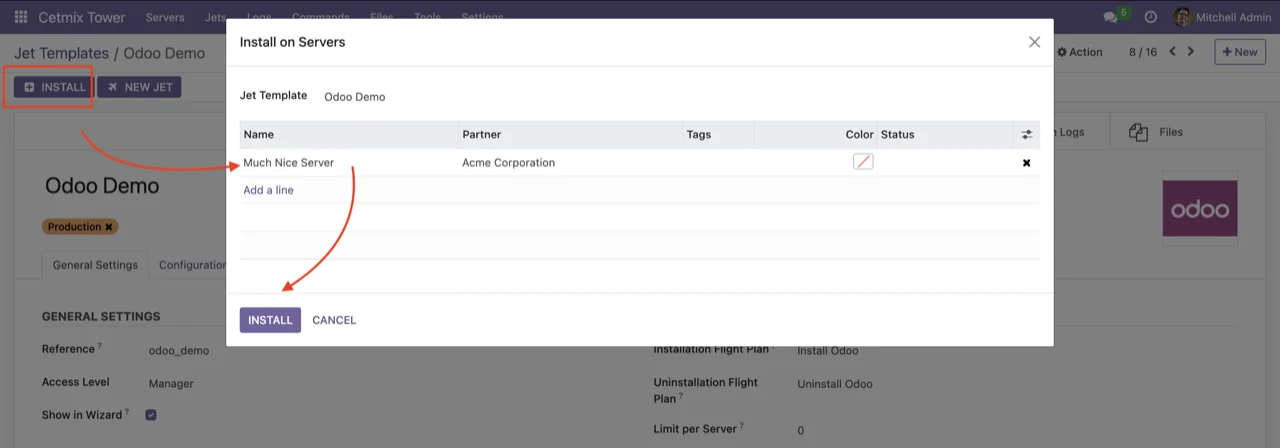Viewport: 1280px width, 448px height.
Task: Pick color for Much Nice Server
Action: pyautogui.click(x=863, y=161)
